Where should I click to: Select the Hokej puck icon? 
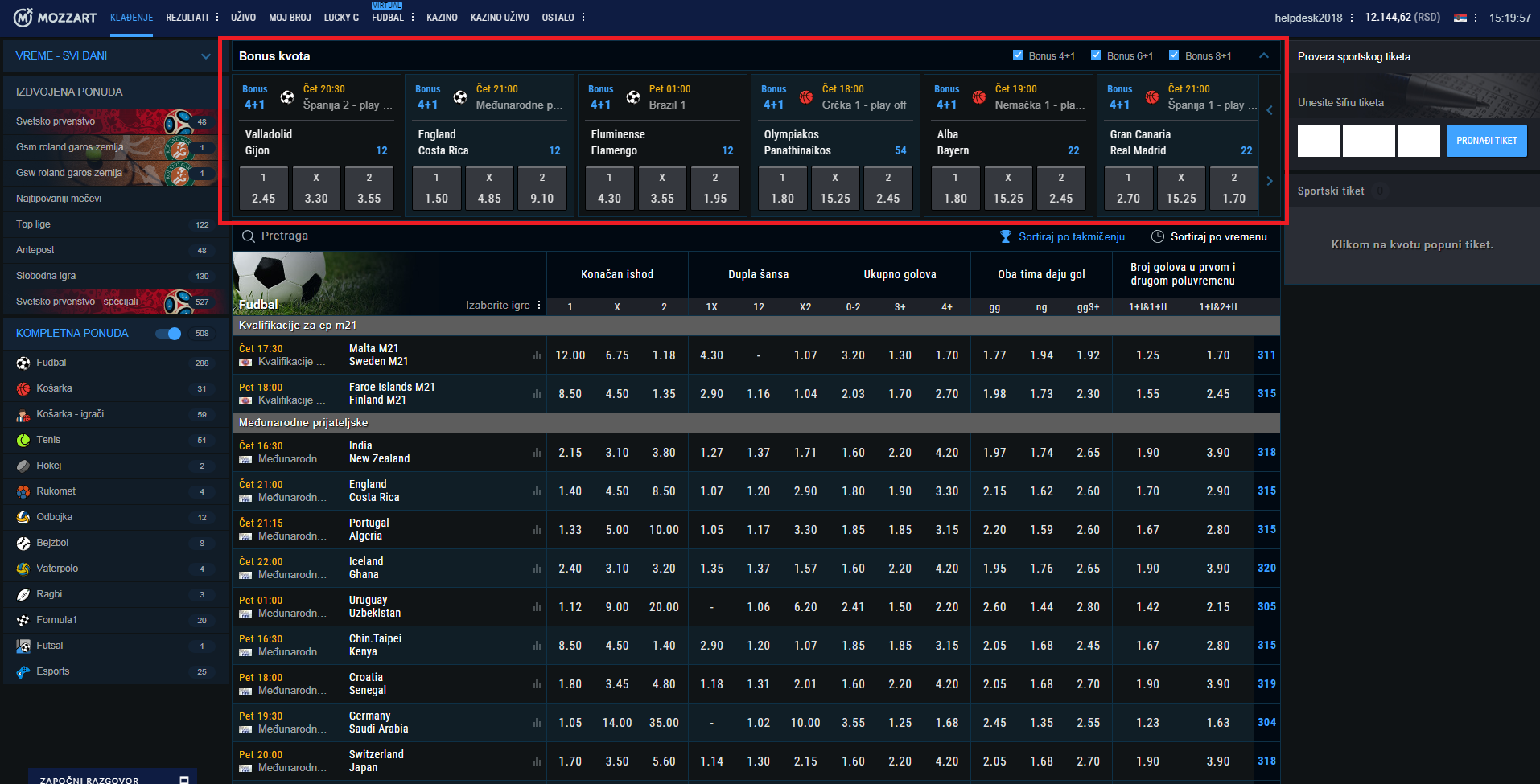(x=23, y=466)
